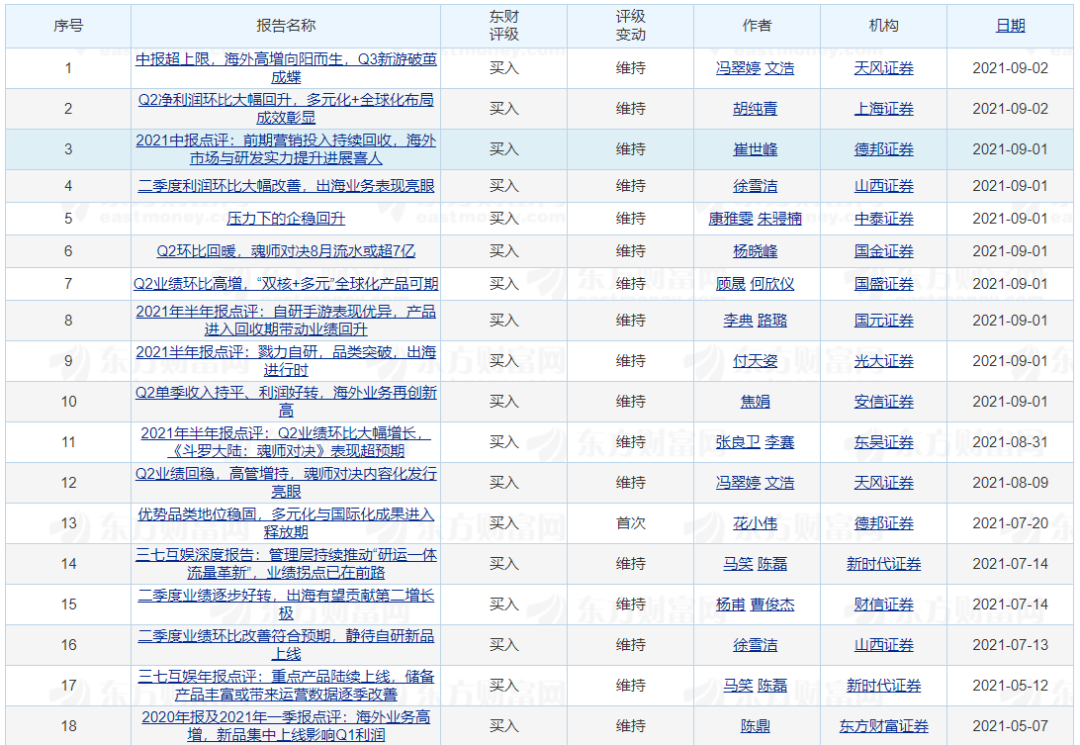The width and height of the screenshot is (1080, 745).
Task: Open report '压力下的企稳回升'
Action: [x=286, y=218]
